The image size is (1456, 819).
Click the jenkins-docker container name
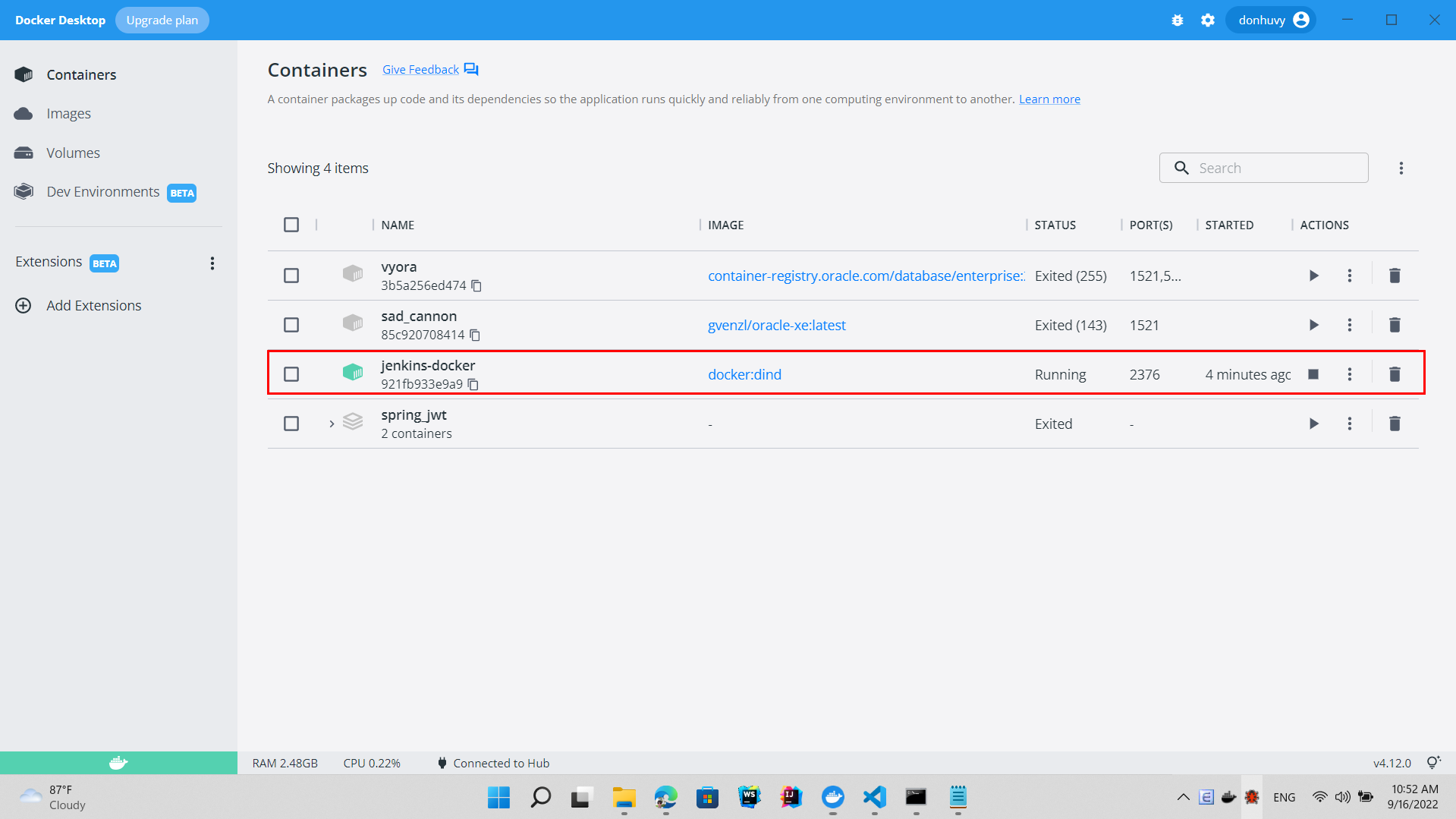pyautogui.click(x=428, y=365)
